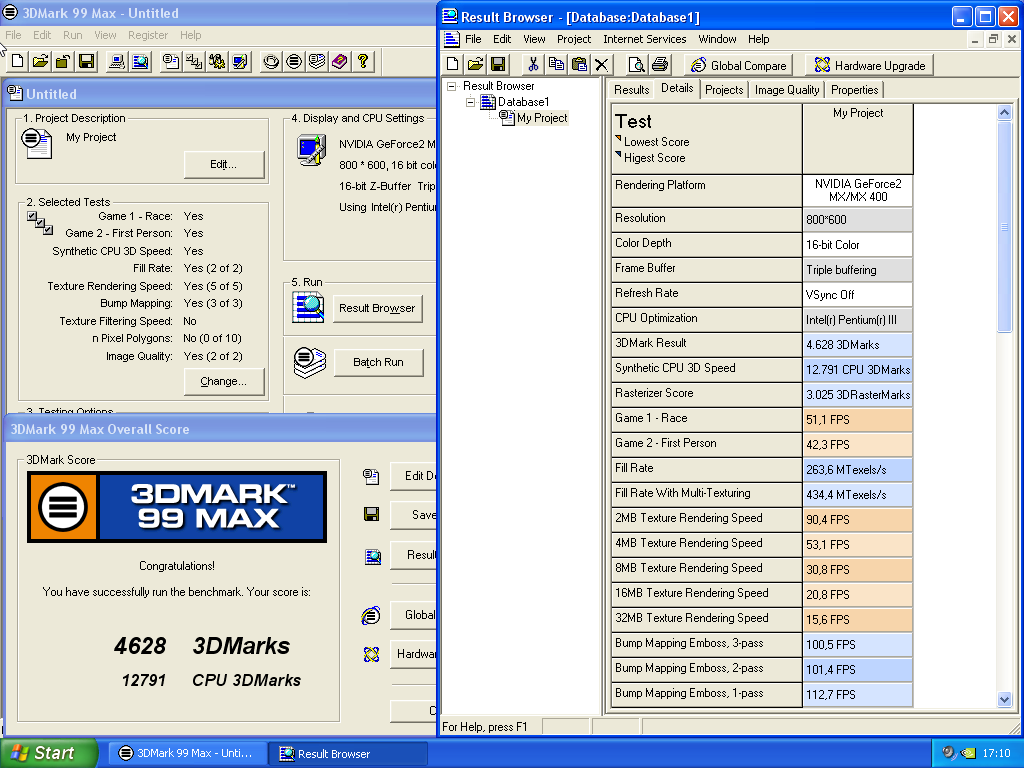Click the computer system info icon in 3DMark toolbar

coord(117,61)
